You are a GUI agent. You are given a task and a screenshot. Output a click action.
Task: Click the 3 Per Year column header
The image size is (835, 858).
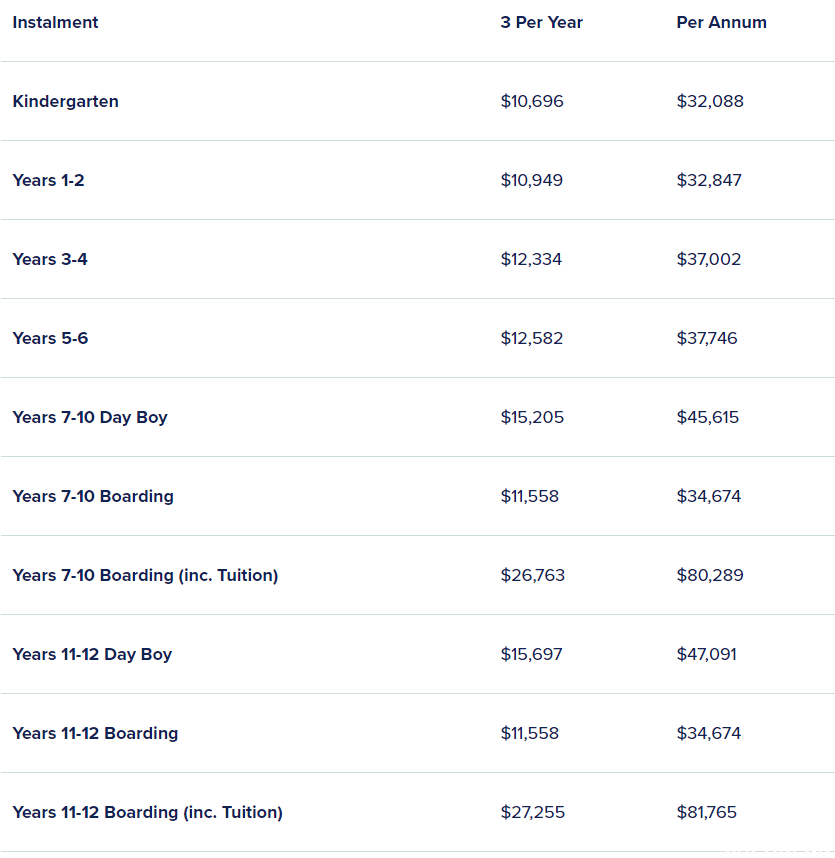pyautogui.click(x=541, y=22)
